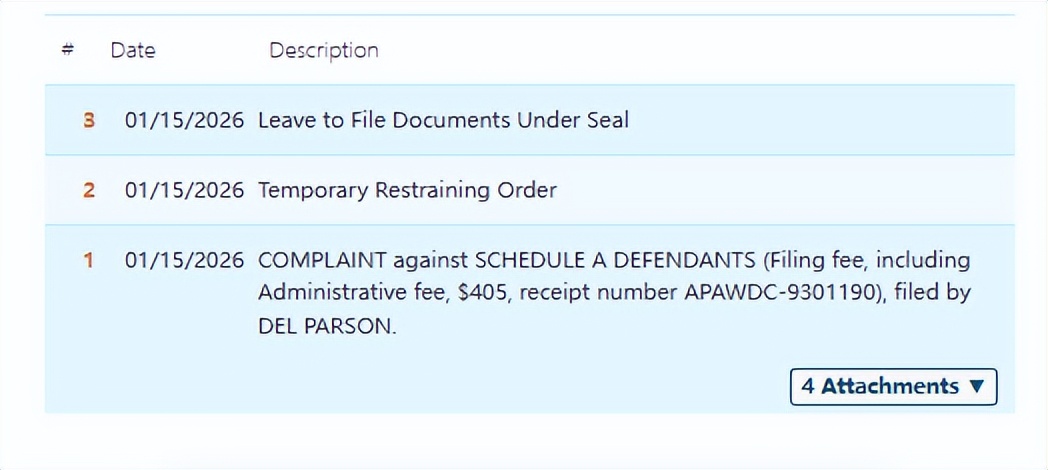1048x470 pixels.
Task: Open docket entry number 2
Action: tap(89, 190)
